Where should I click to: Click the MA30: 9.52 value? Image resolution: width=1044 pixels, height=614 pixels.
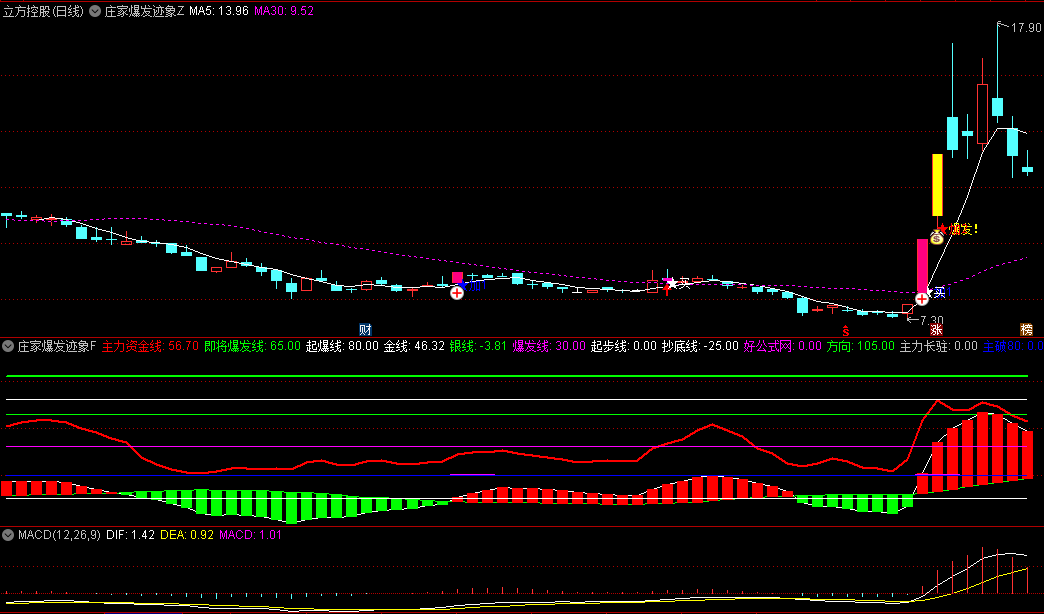pyautogui.click(x=284, y=11)
